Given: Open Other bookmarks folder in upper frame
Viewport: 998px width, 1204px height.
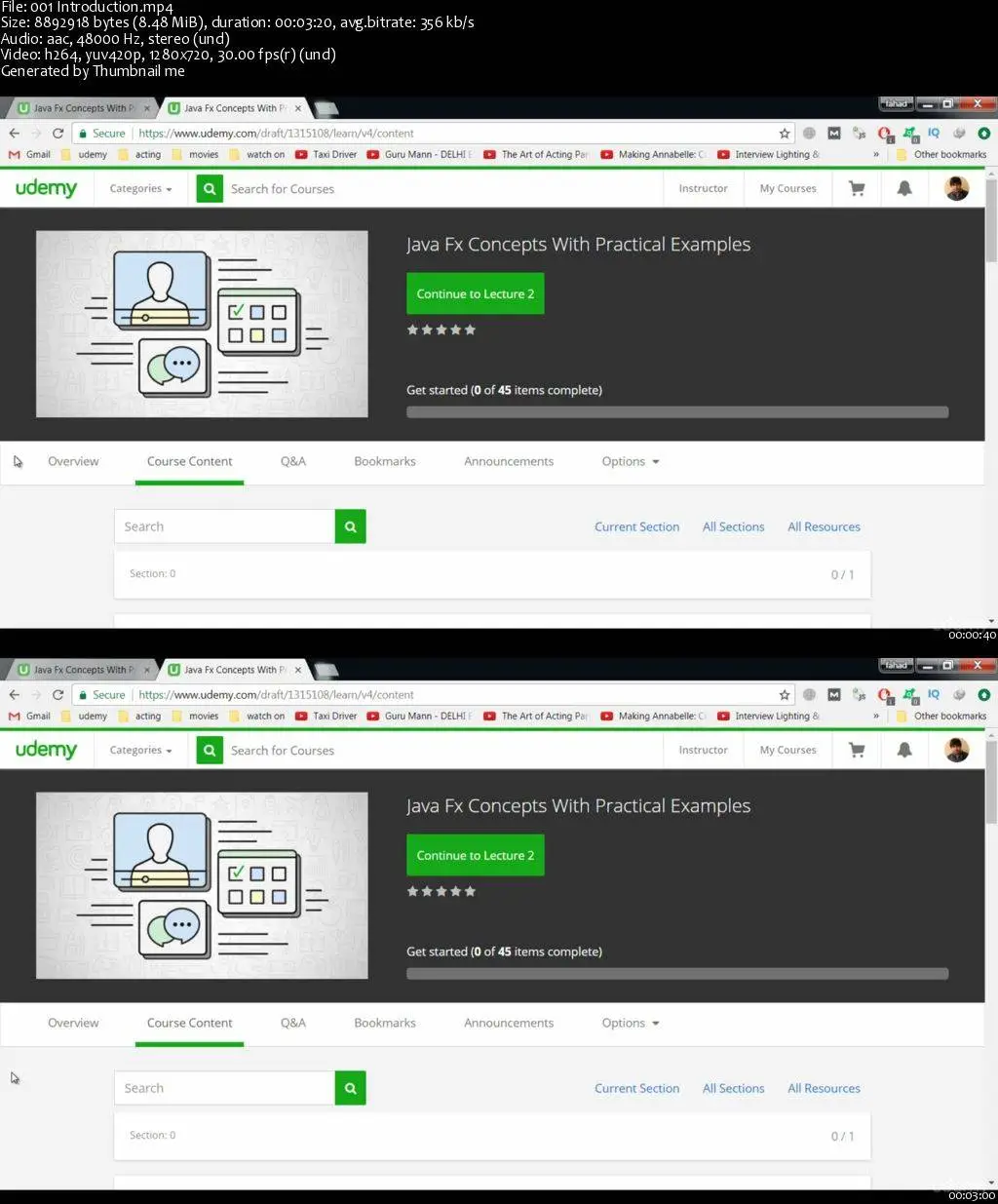Looking at the screenshot, I should tap(941, 154).
